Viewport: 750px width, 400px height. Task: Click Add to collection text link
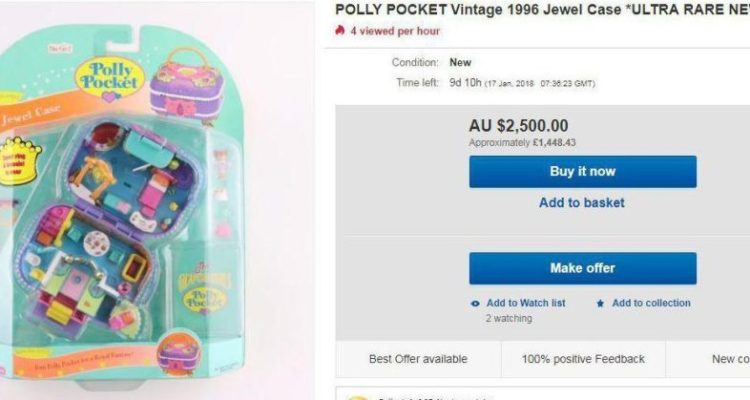651,303
